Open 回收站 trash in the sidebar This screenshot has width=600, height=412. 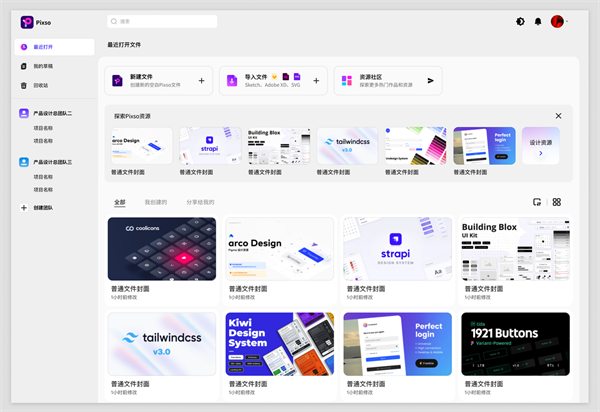click(41, 85)
